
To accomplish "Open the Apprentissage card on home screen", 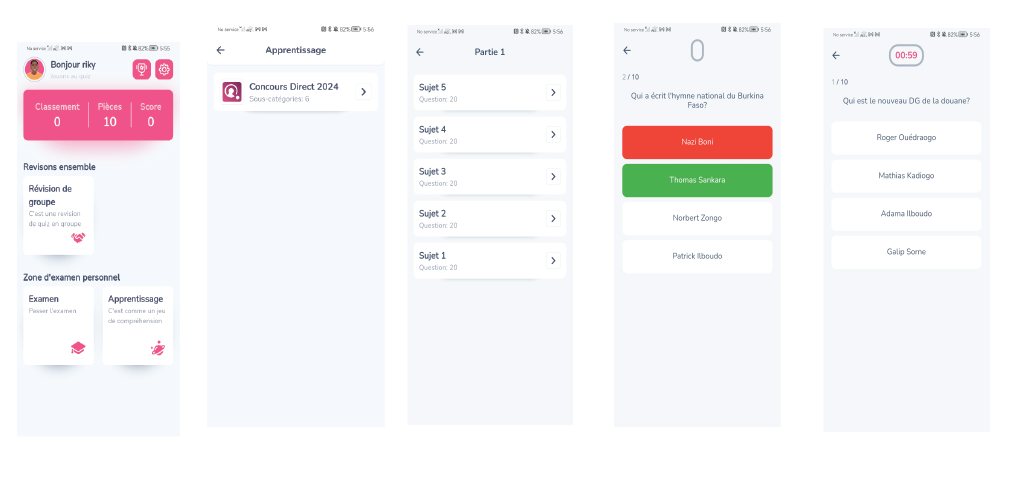I will click(138, 325).
